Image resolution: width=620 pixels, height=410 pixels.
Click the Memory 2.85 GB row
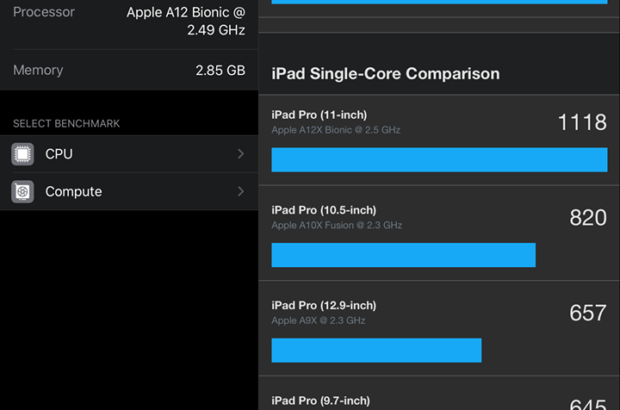click(128, 71)
